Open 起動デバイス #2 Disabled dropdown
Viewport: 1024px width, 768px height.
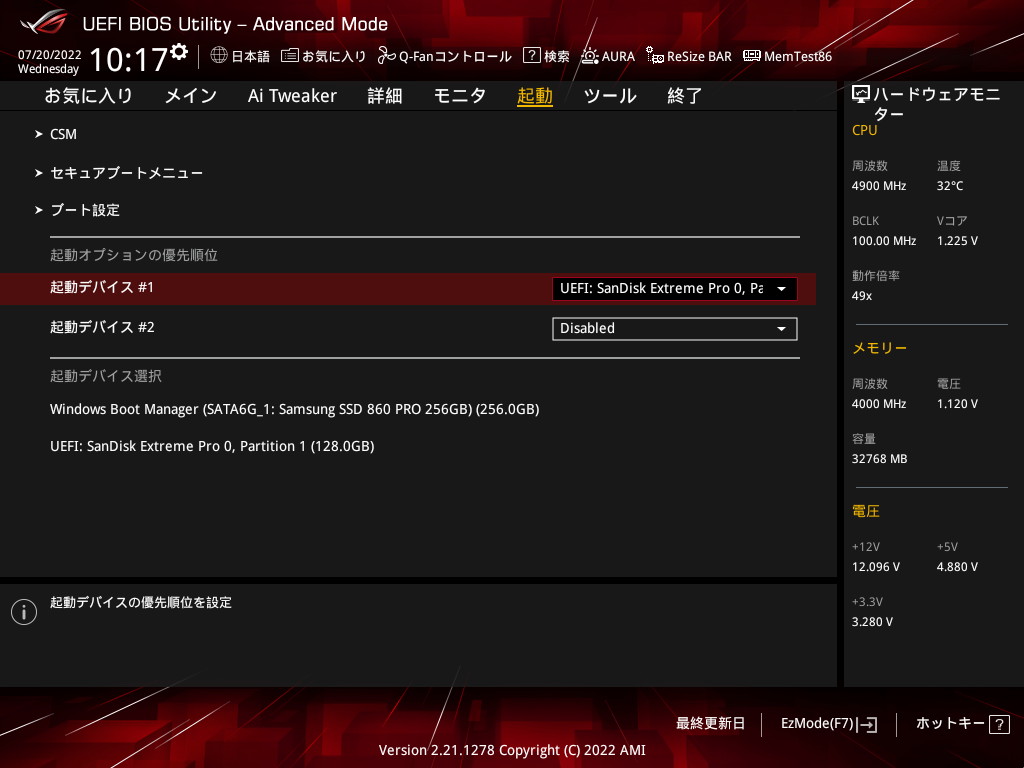point(674,328)
